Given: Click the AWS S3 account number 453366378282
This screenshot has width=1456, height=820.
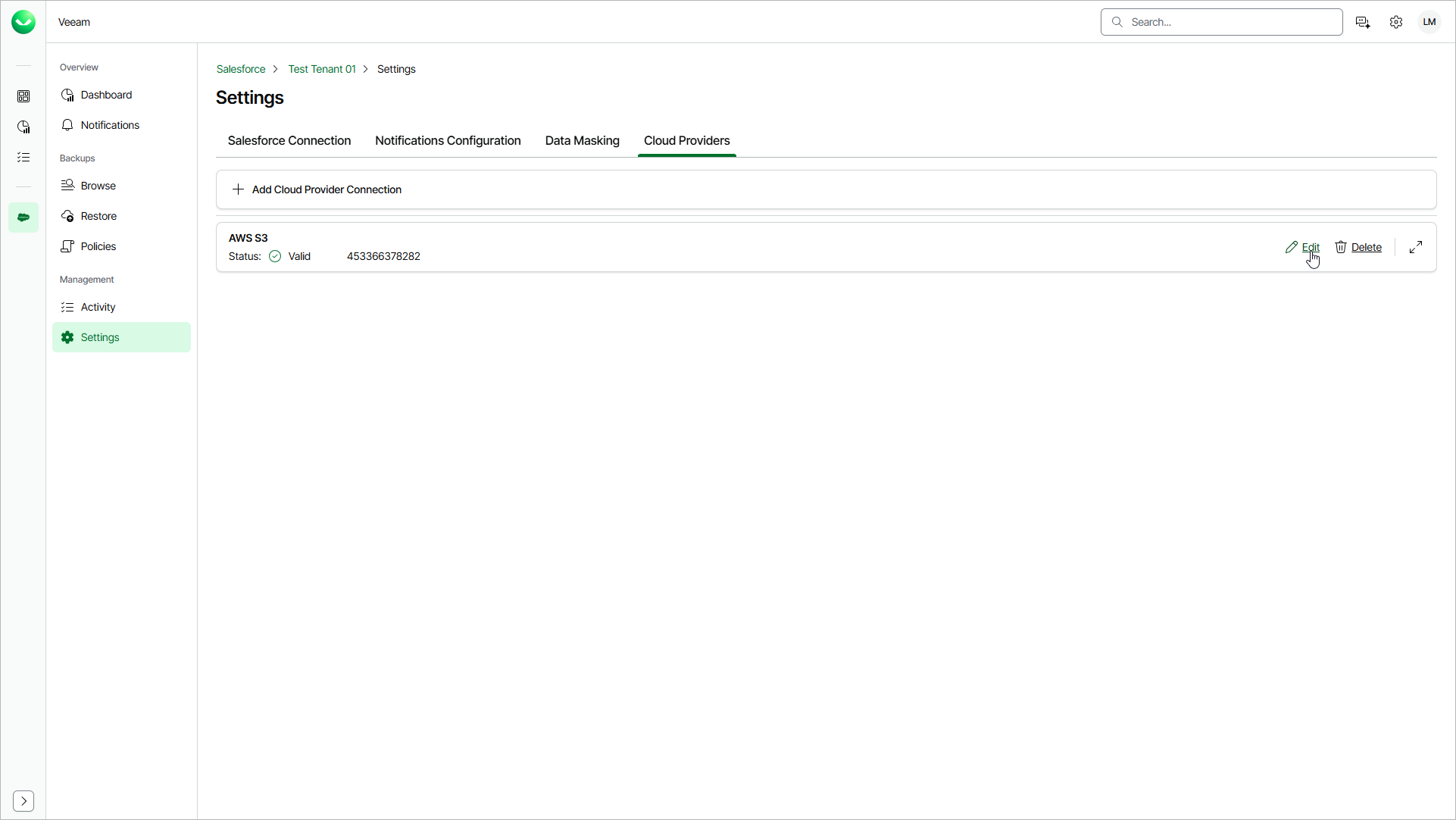Looking at the screenshot, I should (x=383, y=256).
